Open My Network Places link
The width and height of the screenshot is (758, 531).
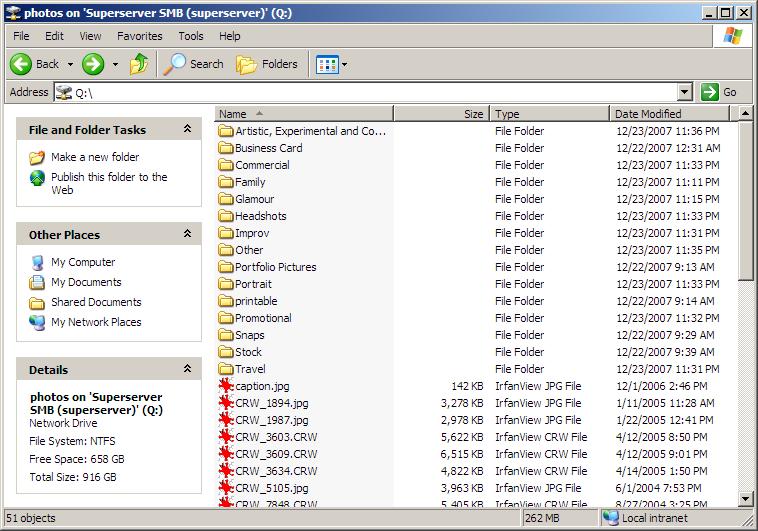click(96, 322)
